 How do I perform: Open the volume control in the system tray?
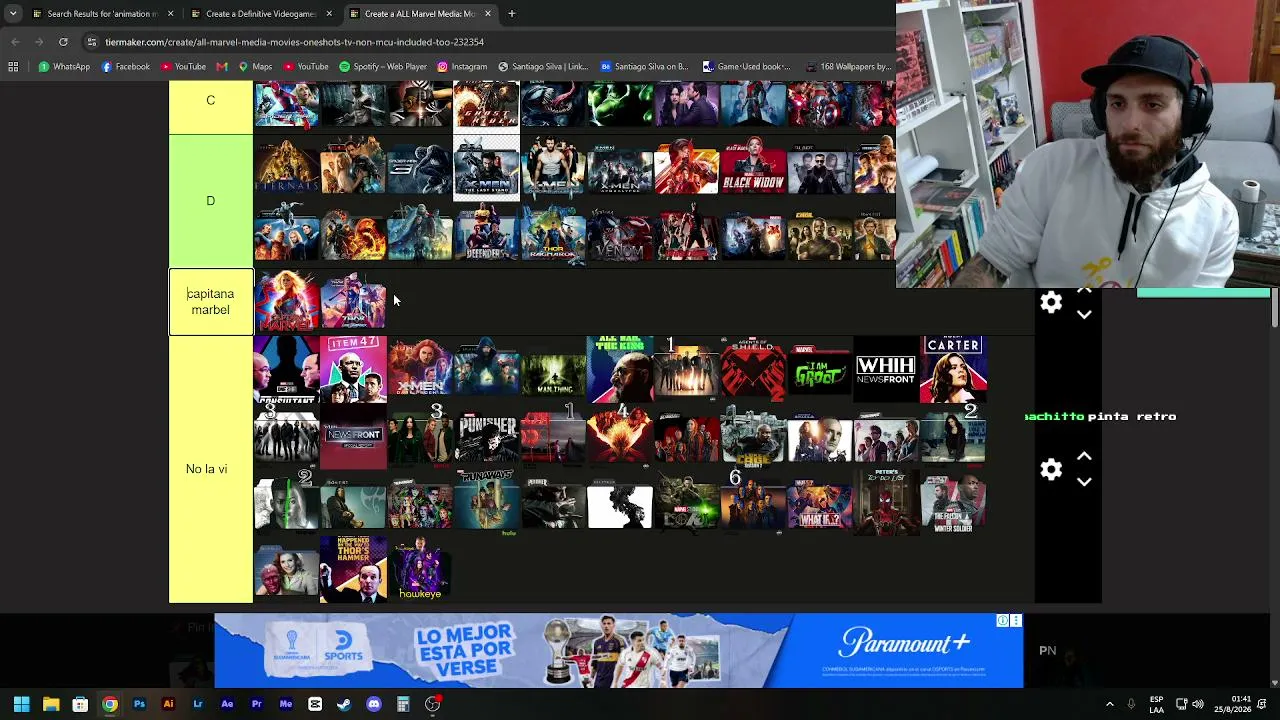(1198, 704)
